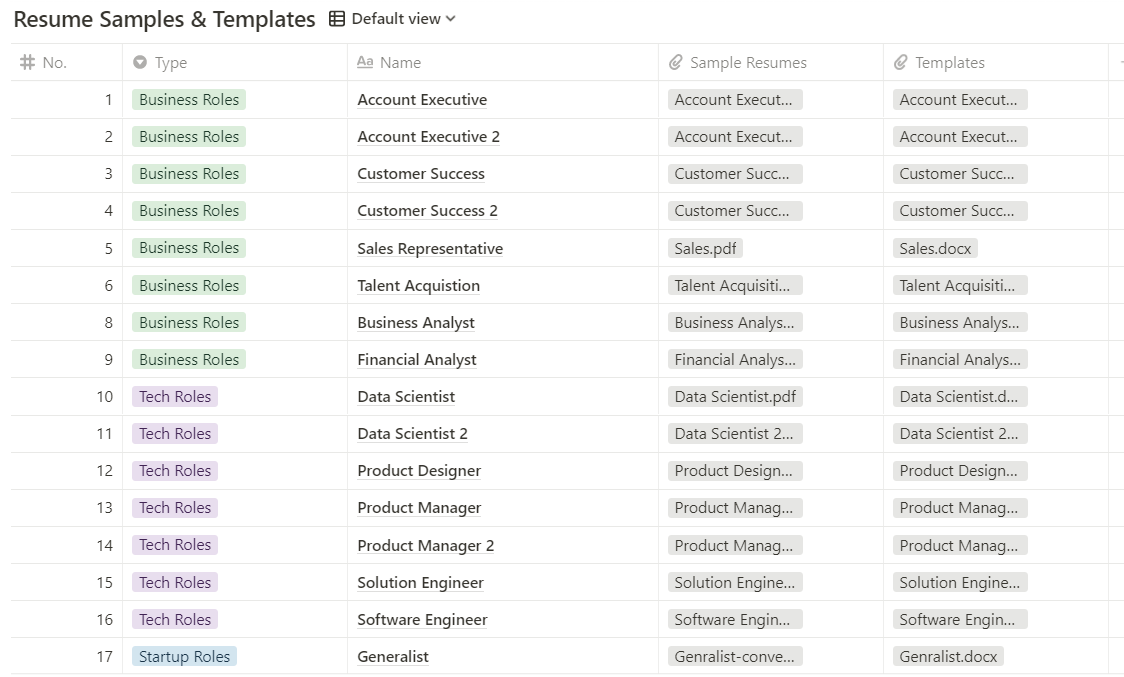The image size is (1124, 677).
Task: Click the paperclip icon in Templates header
Action: tap(899, 62)
